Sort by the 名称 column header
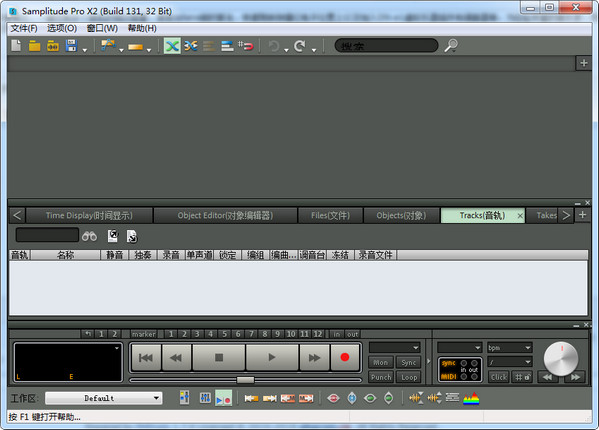This screenshot has width=599, height=430. [65, 255]
